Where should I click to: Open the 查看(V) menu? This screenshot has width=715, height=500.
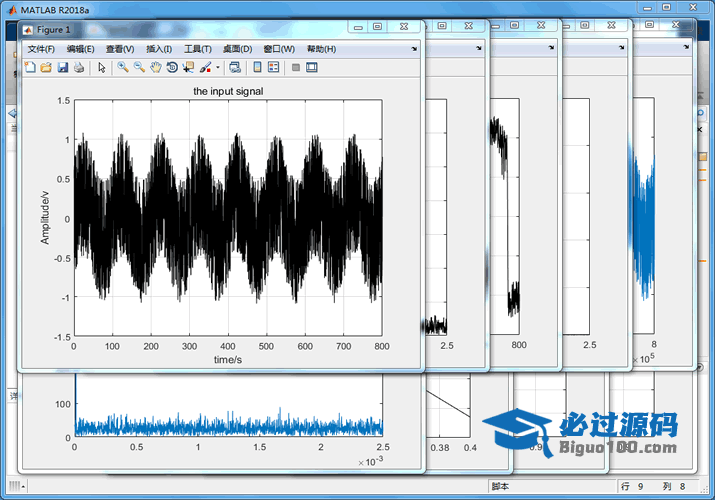click(120, 49)
